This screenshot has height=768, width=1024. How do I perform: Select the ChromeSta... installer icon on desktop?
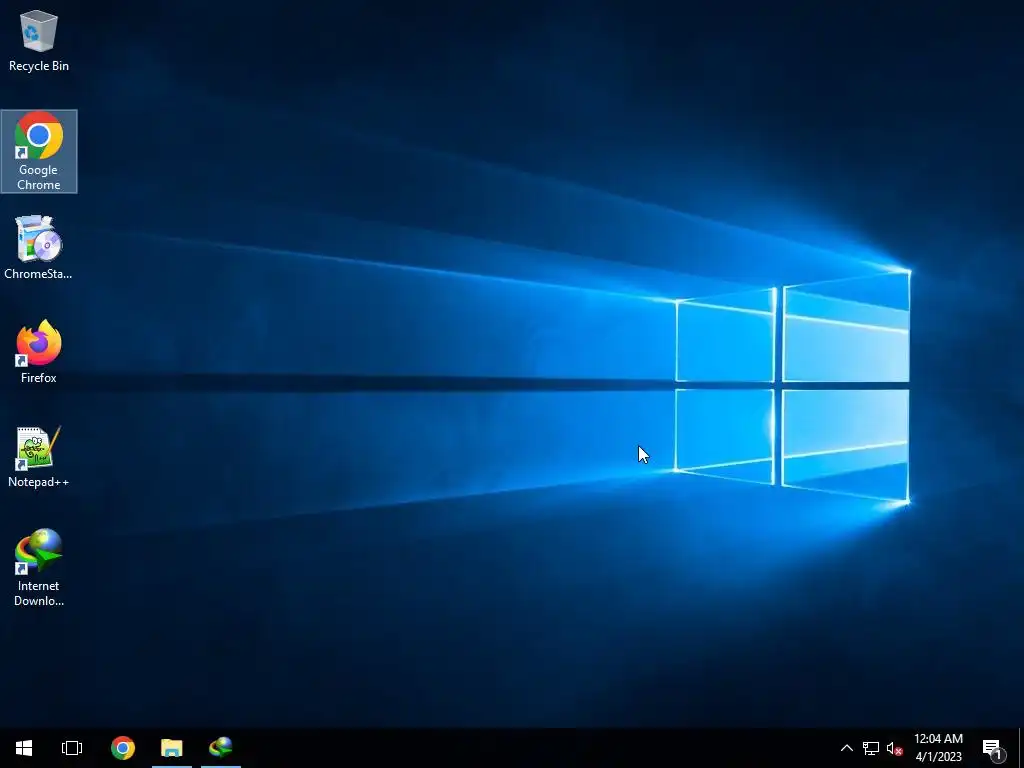click(39, 248)
